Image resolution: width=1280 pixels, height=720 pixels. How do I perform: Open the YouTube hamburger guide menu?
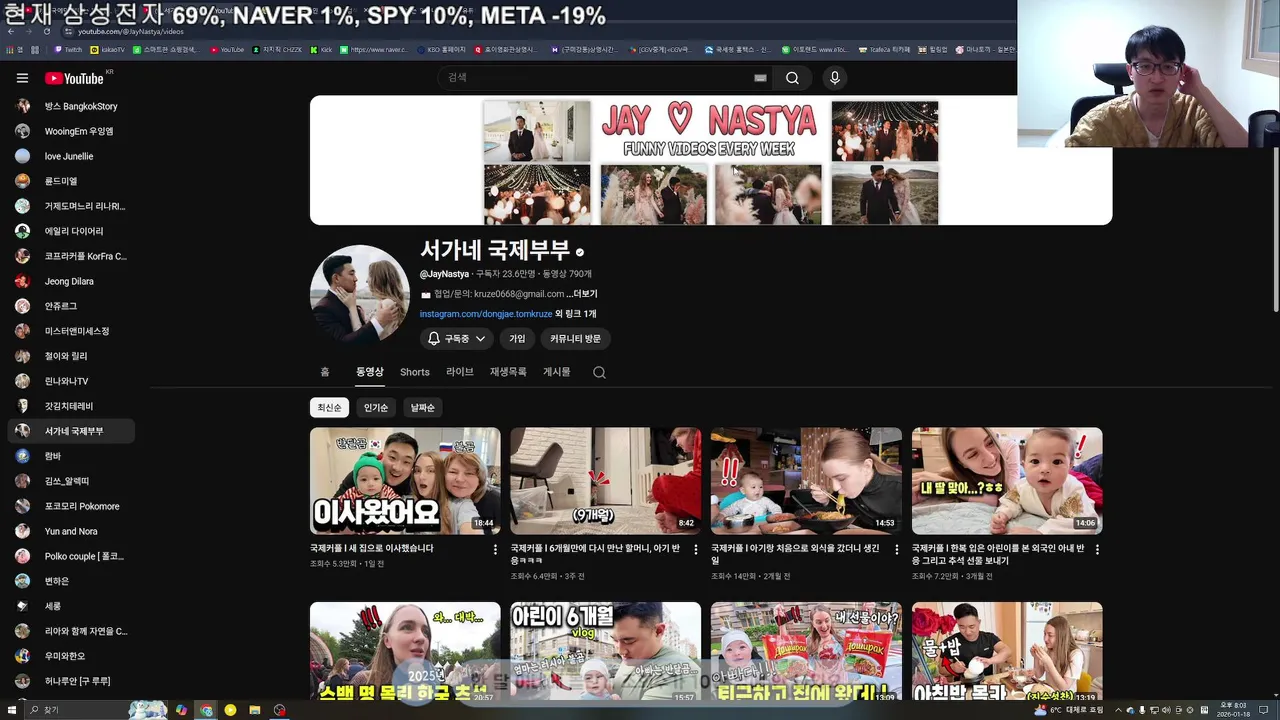coord(22,78)
